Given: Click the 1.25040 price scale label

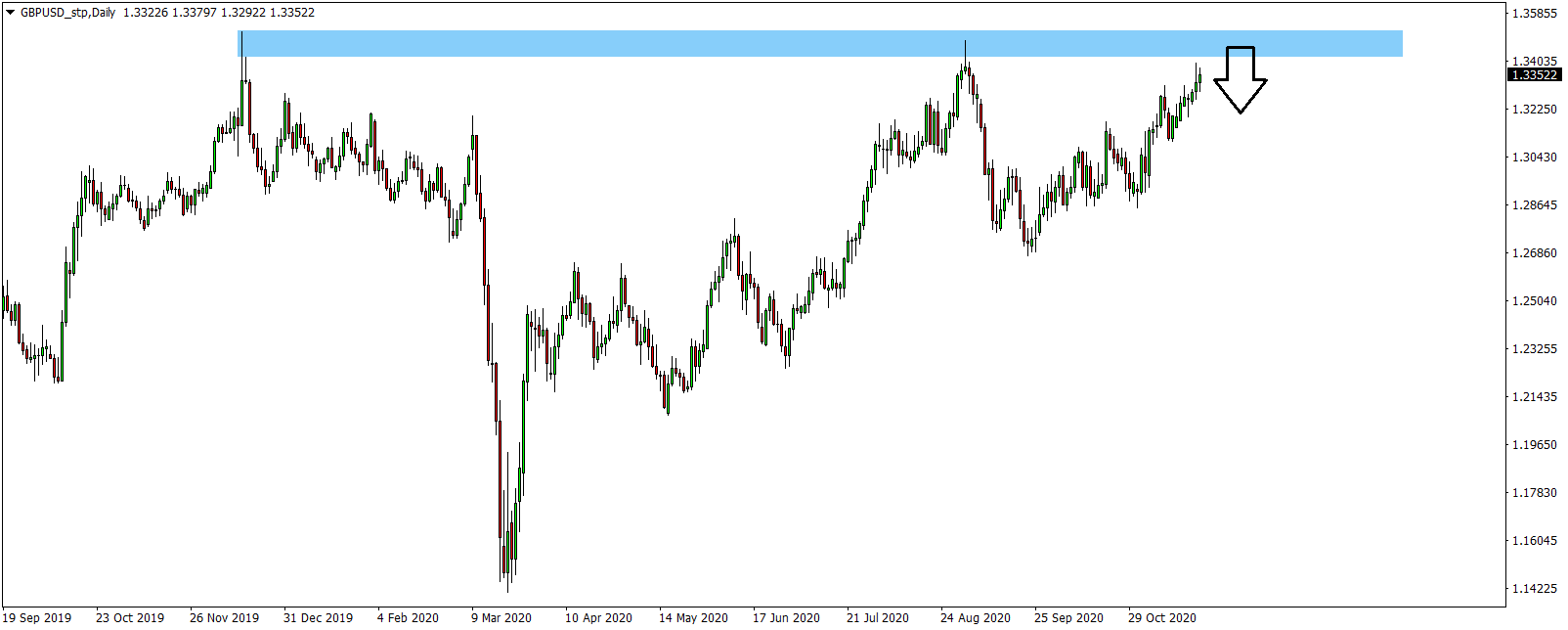Looking at the screenshot, I should tap(1535, 301).
